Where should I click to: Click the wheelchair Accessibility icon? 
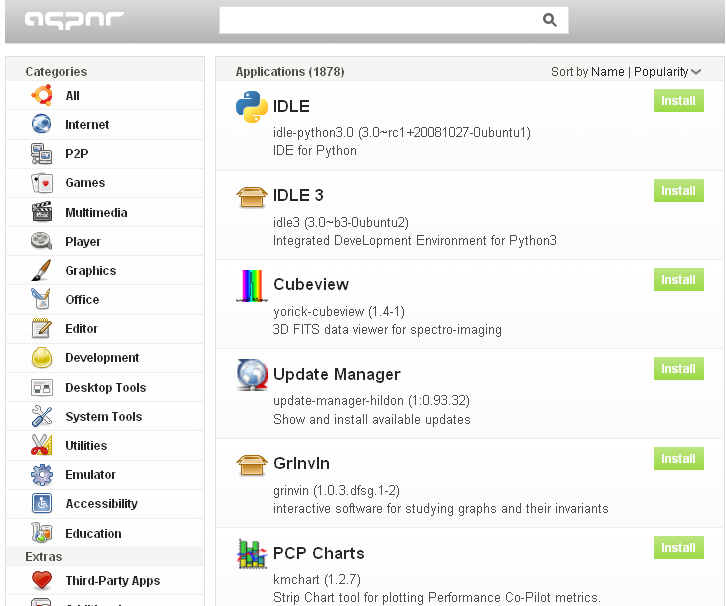coord(42,503)
